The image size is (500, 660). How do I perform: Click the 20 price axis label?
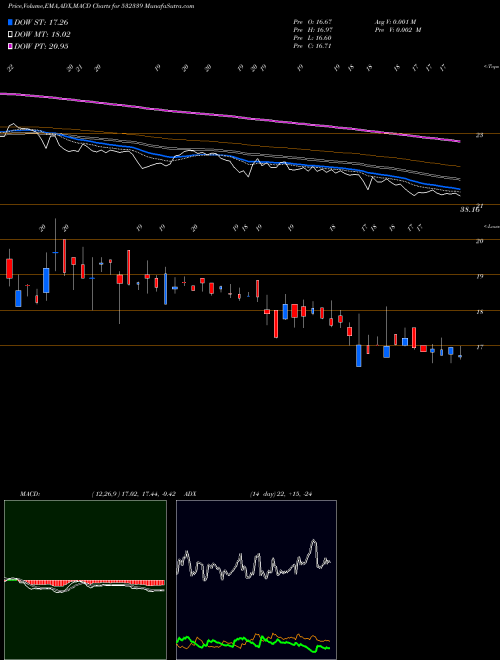[x=479, y=241]
